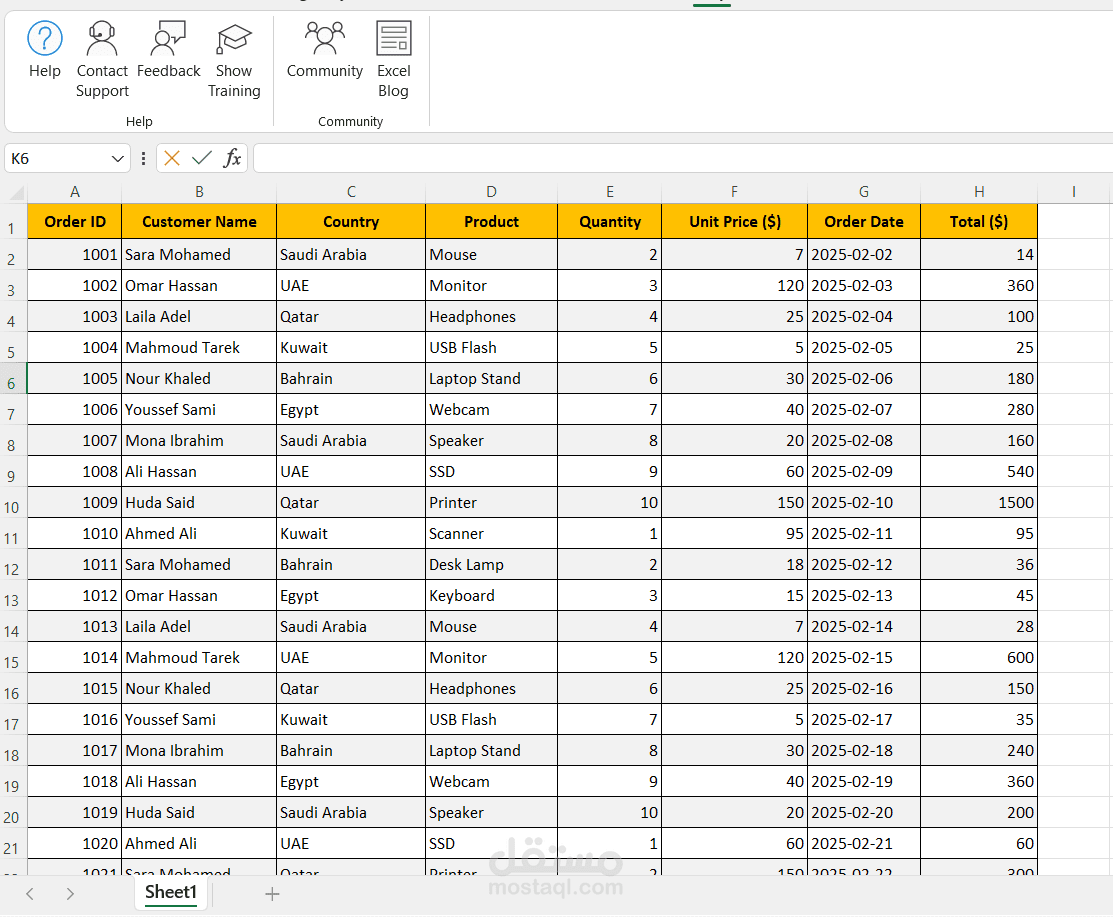This screenshot has height=917, width=1113.
Task: Add a new worksheet with the plus button
Action: click(272, 893)
